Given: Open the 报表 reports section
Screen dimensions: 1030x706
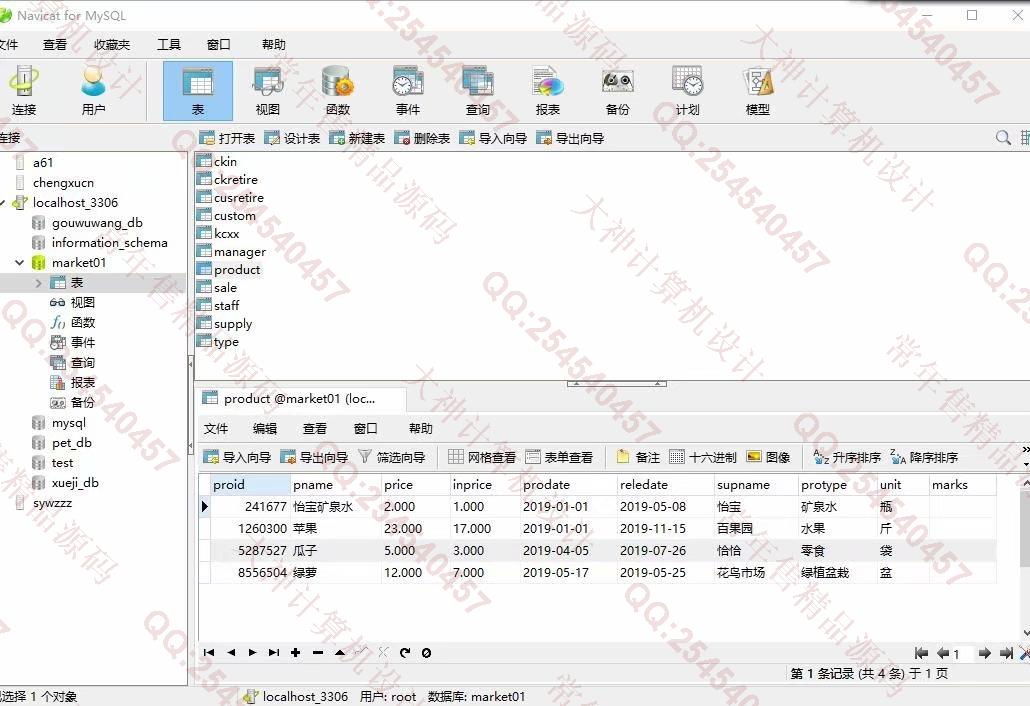Looking at the screenshot, I should click(x=547, y=91).
